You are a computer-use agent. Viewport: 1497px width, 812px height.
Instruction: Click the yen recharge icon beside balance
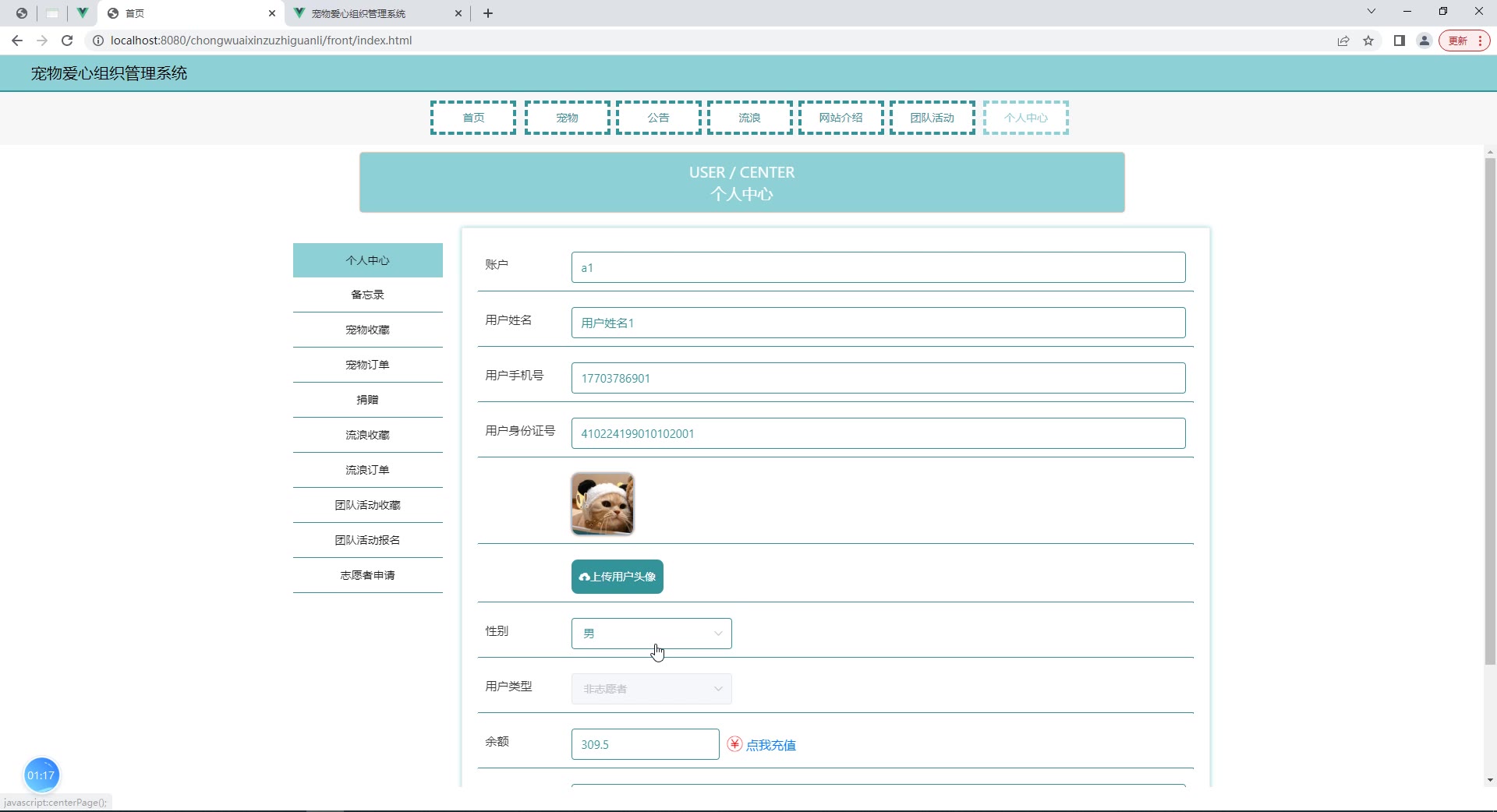[734, 744]
